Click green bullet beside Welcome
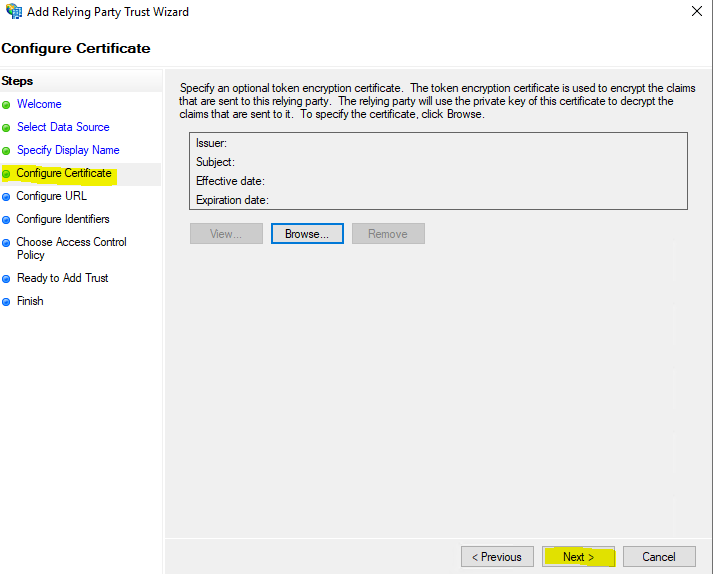 pos(6,105)
